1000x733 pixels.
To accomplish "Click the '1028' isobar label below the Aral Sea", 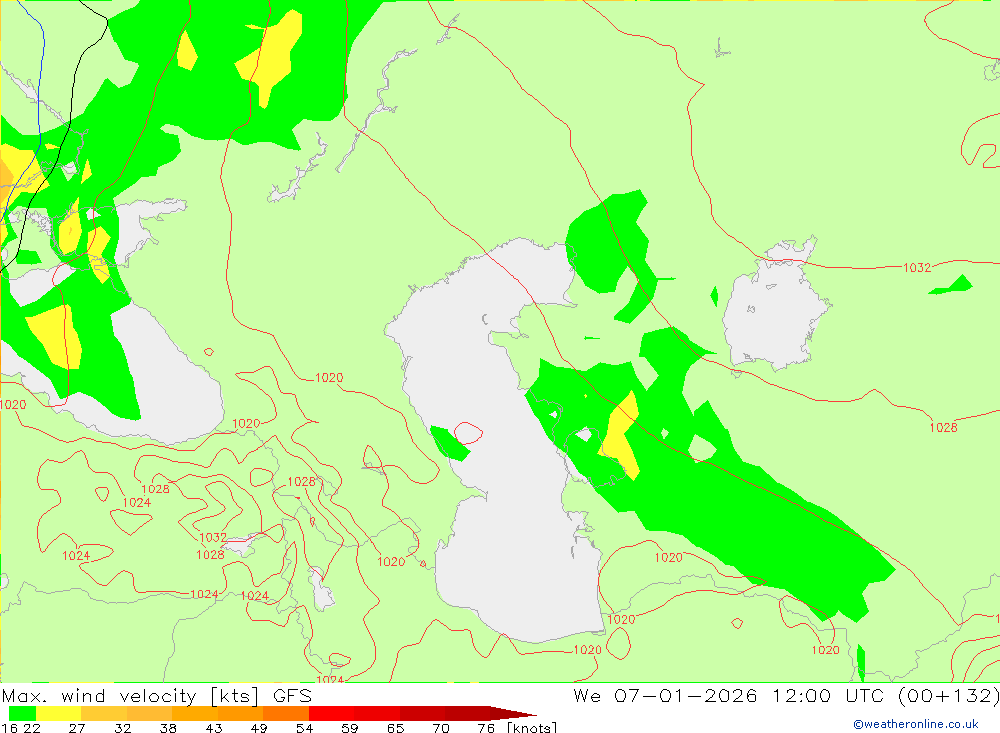I will pyautogui.click(x=943, y=427).
